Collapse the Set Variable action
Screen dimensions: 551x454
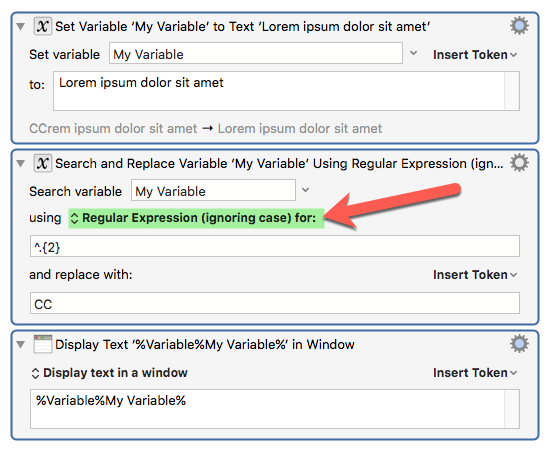click(x=21, y=27)
